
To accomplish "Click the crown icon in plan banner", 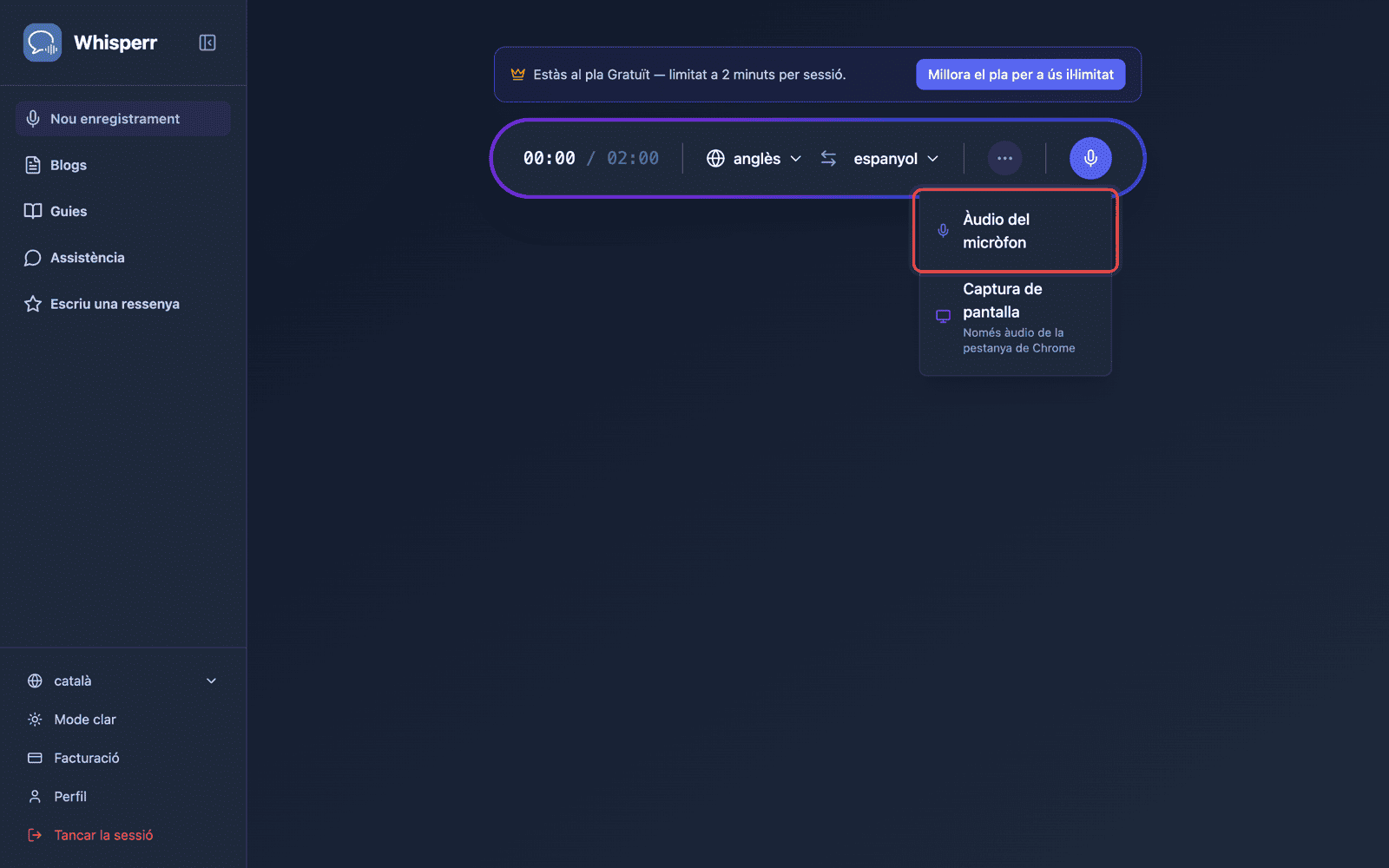I will tap(518, 75).
